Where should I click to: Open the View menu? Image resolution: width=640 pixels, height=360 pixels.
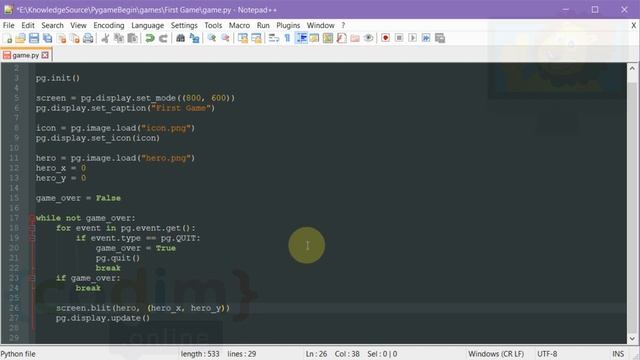click(x=78, y=25)
